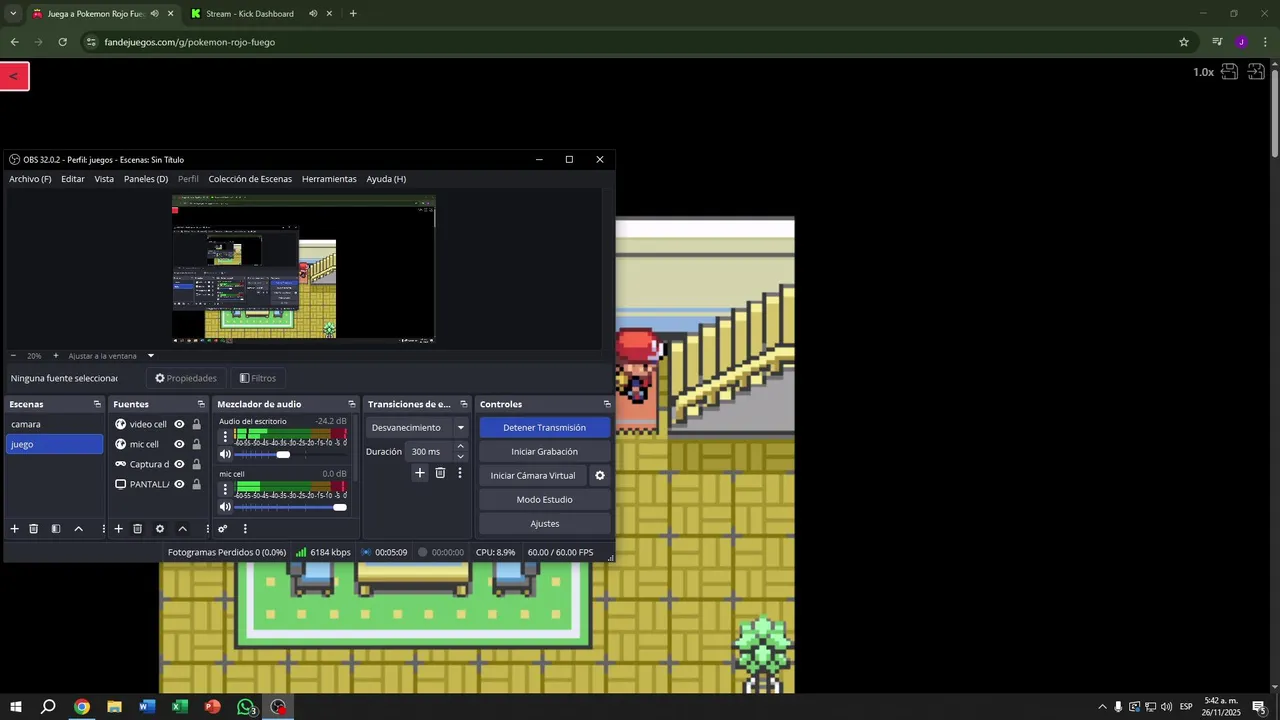Open options dots for the mic cell channel
Viewport: 1280px width, 720px height.
click(x=225, y=490)
